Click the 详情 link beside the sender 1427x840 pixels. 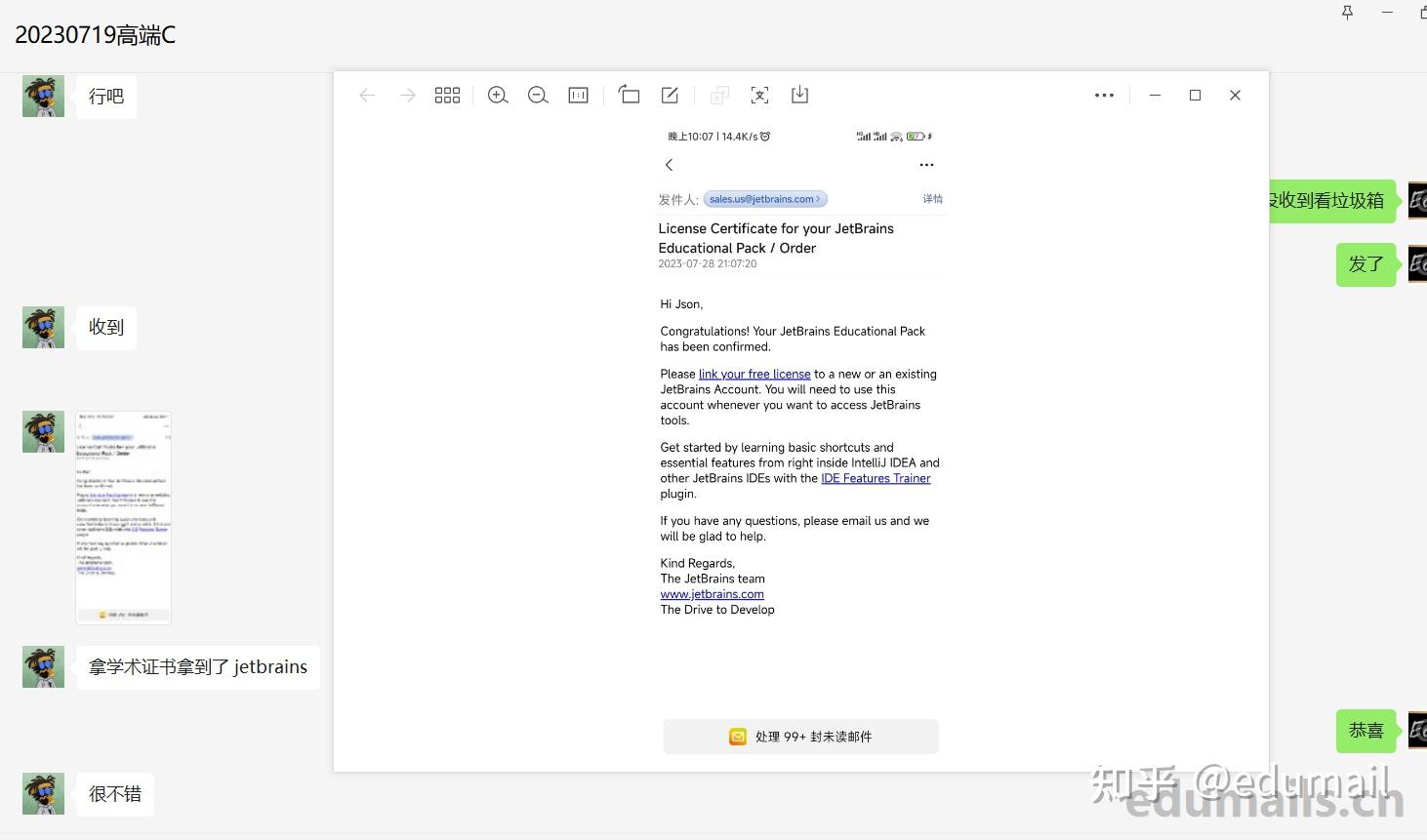tap(932, 199)
